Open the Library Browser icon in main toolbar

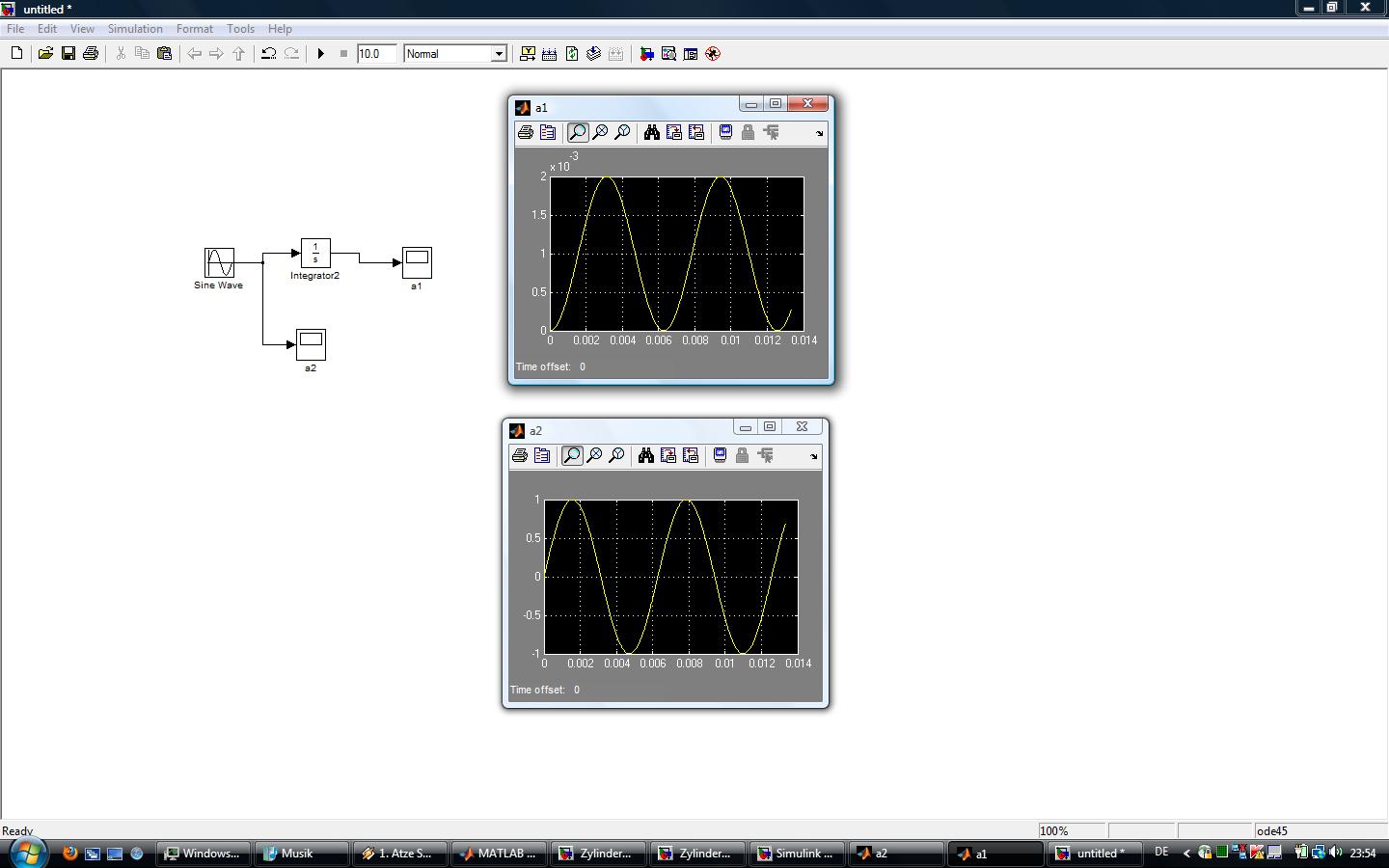(646, 54)
